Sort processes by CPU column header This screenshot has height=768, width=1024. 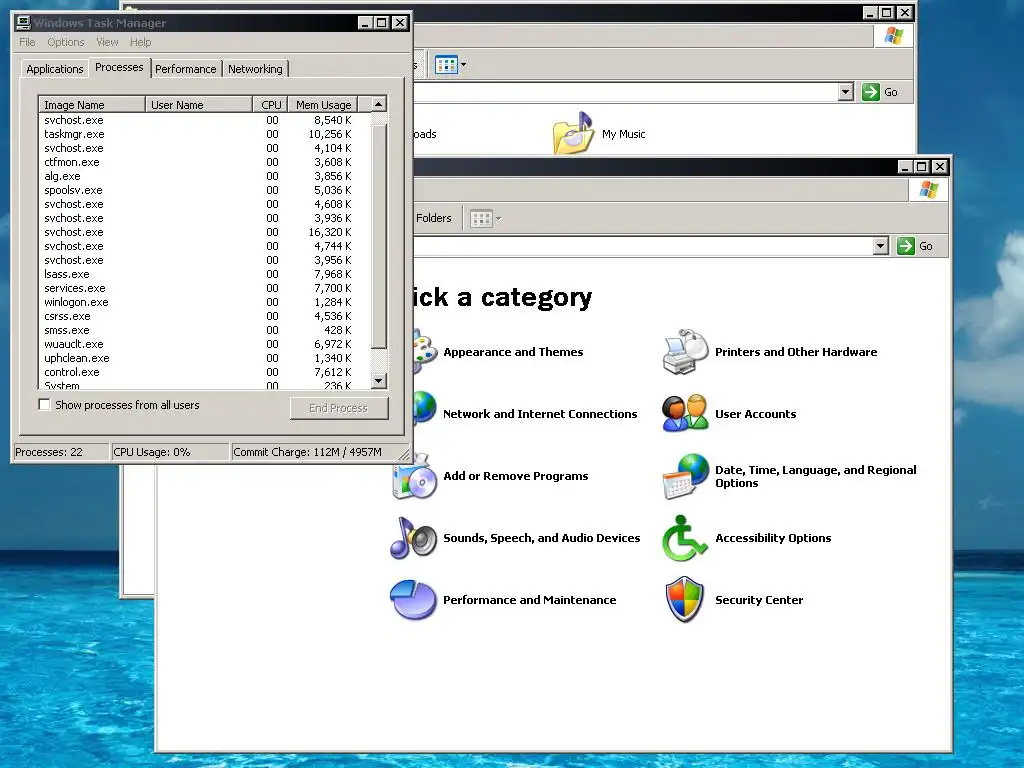(270, 104)
